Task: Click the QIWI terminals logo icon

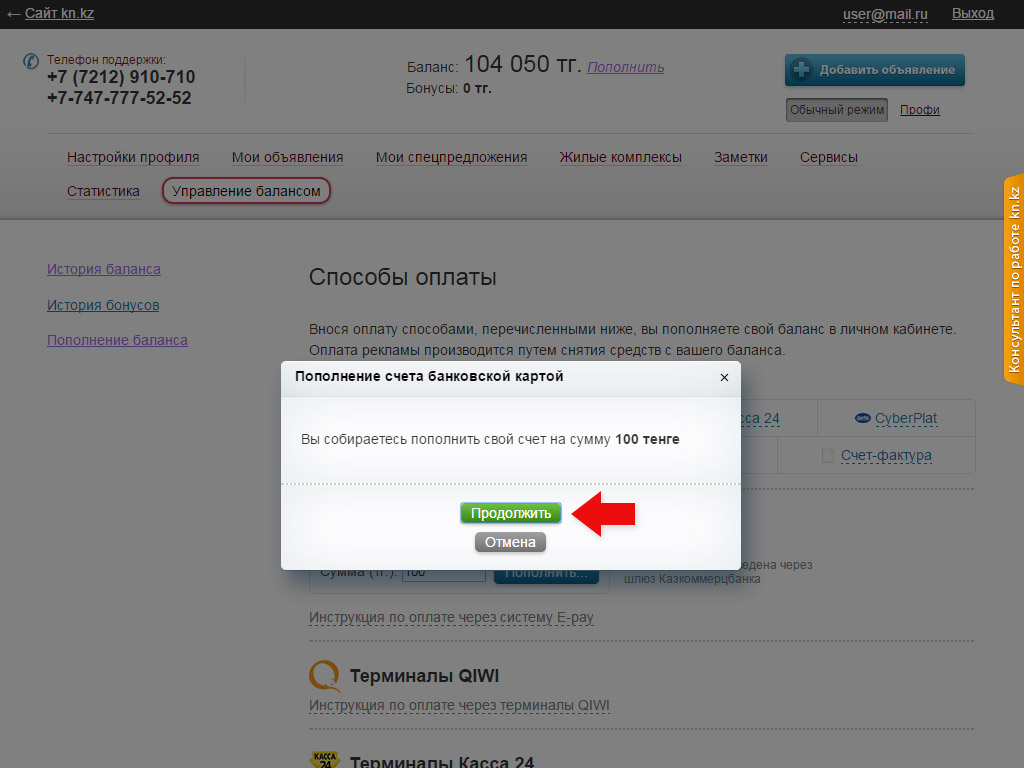Action: click(x=324, y=677)
